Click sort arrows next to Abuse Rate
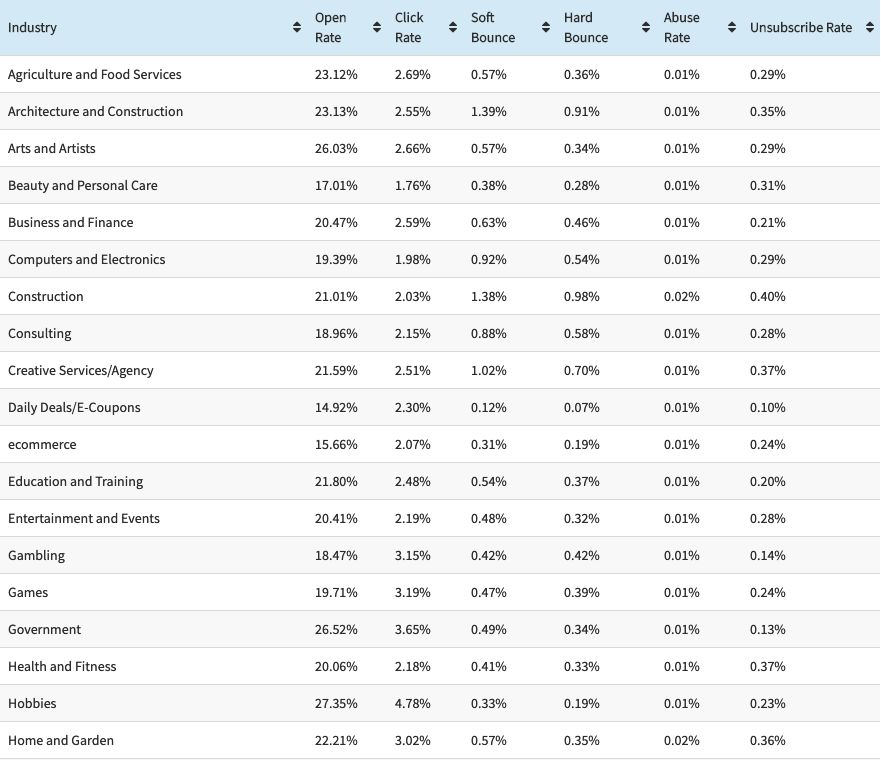Image resolution: width=881 pixels, height=760 pixels. pyautogui.click(x=732, y=28)
